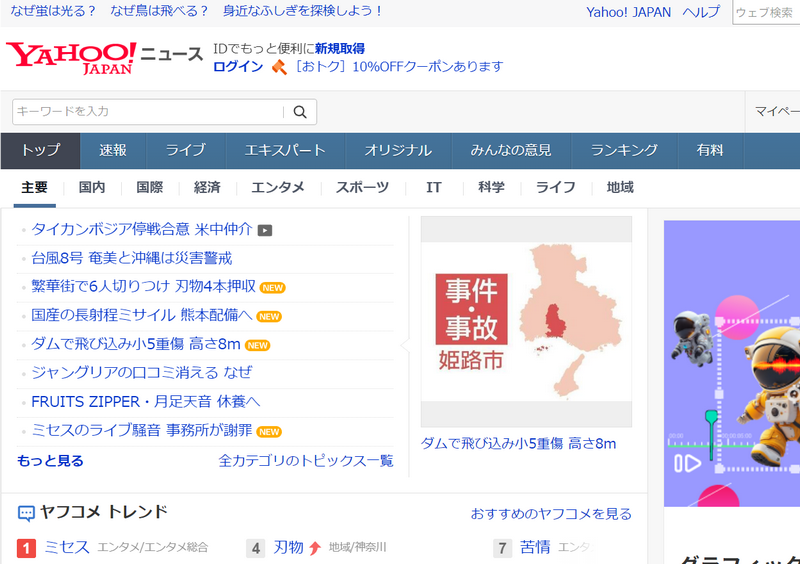Open the IT category
This screenshot has width=800, height=564.
point(434,188)
